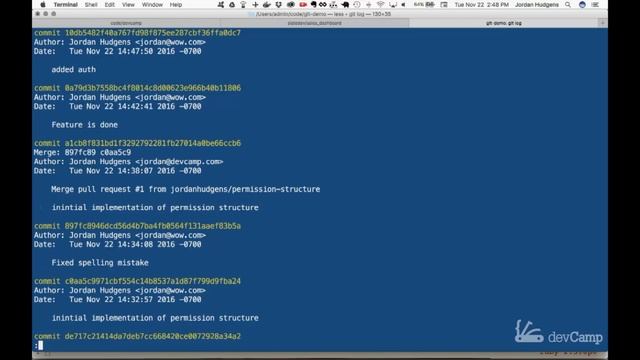Click the 'added auth' commit message
This screenshot has width=640, height=360.
pos(74,69)
